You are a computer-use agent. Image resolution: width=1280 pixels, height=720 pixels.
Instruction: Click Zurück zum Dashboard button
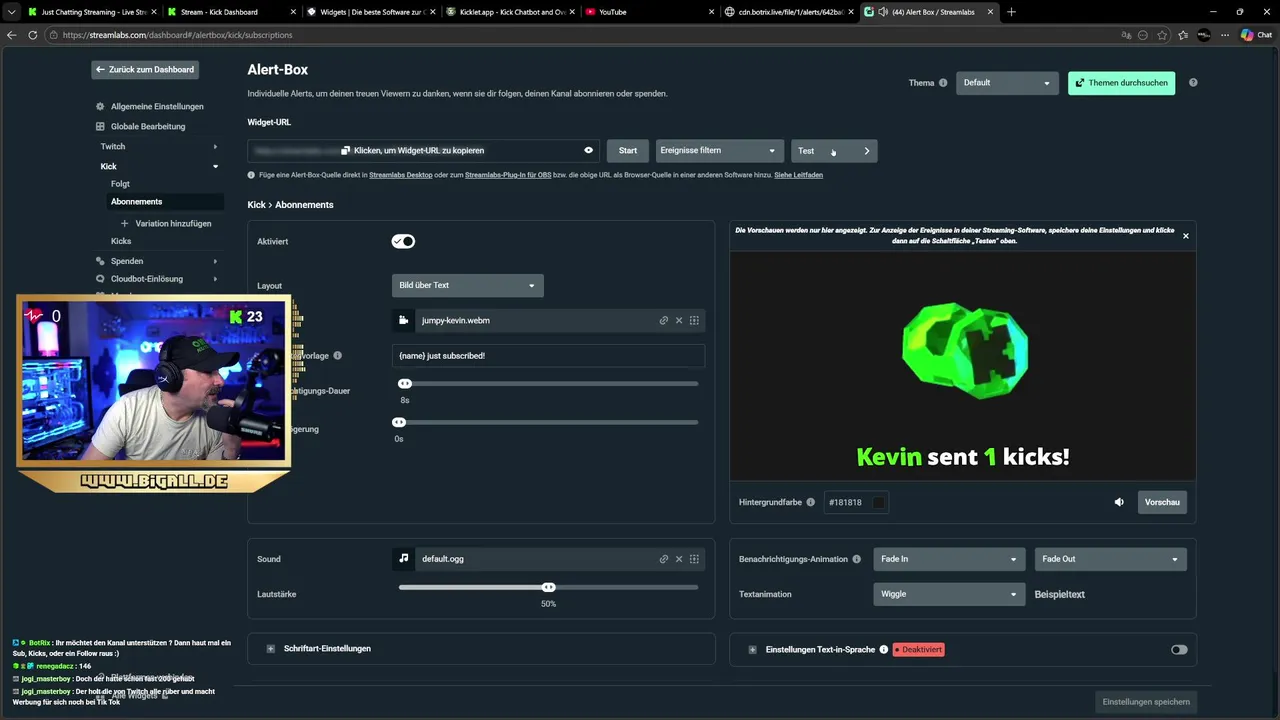click(x=145, y=69)
